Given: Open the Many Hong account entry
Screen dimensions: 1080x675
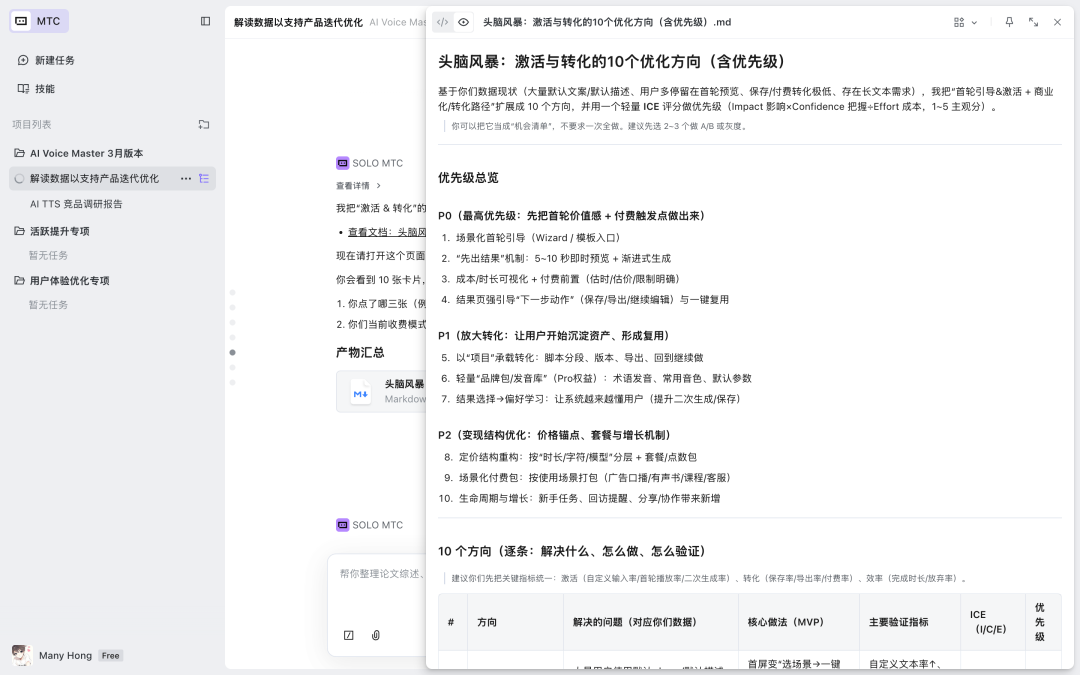Looking at the screenshot, I should [63, 655].
